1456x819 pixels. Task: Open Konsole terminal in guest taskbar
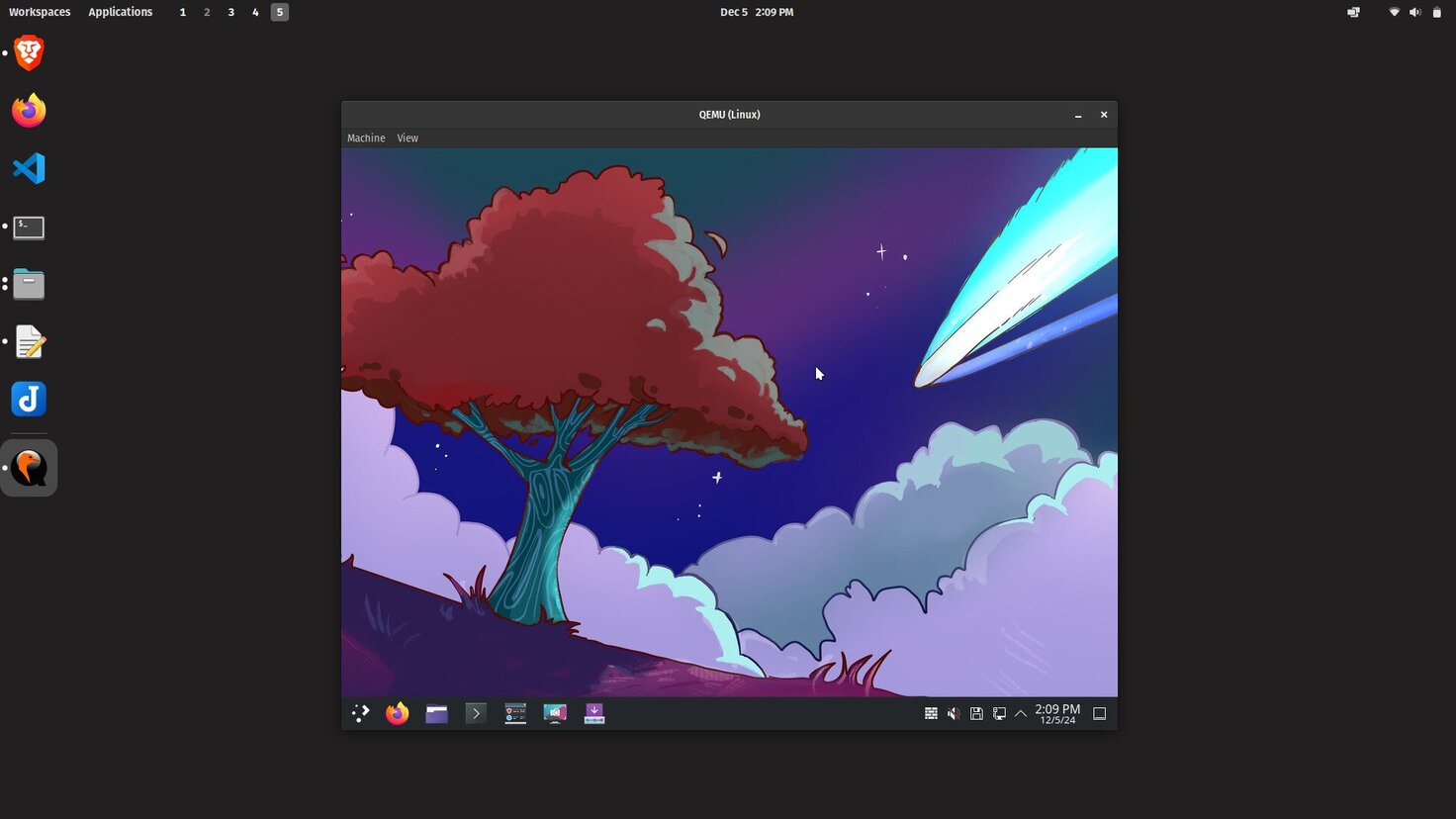[x=476, y=713]
